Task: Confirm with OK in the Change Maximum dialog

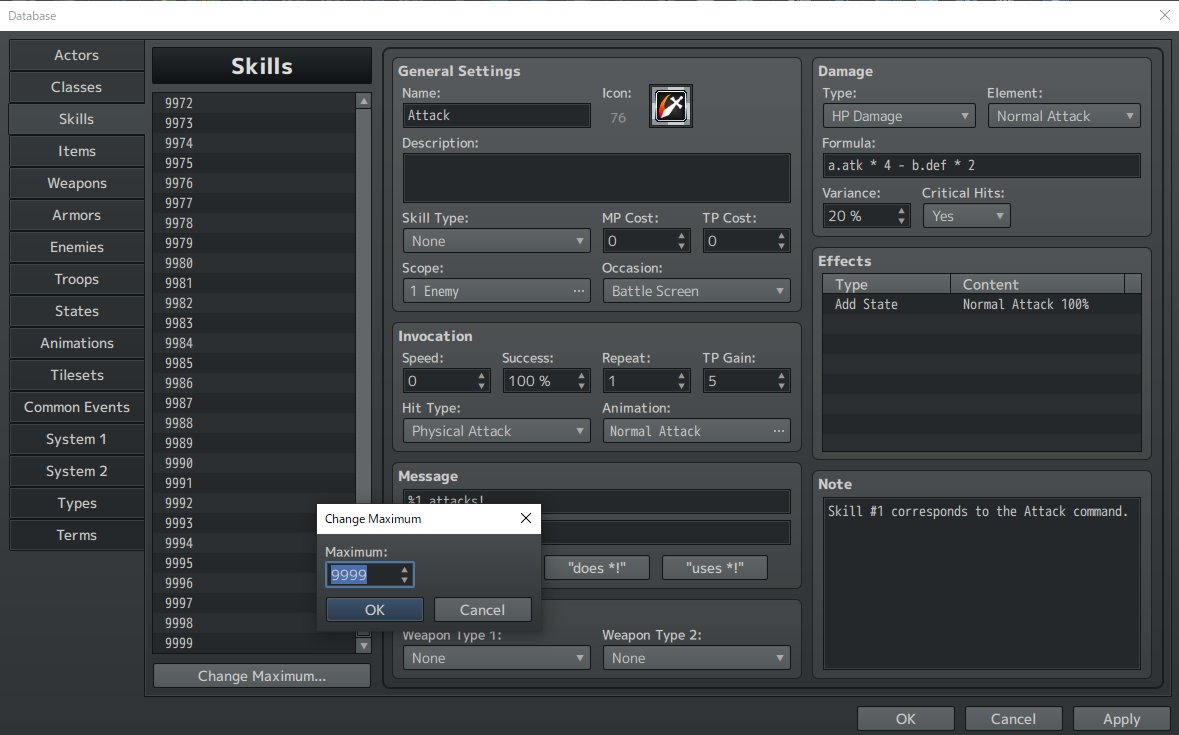Action: click(x=374, y=609)
